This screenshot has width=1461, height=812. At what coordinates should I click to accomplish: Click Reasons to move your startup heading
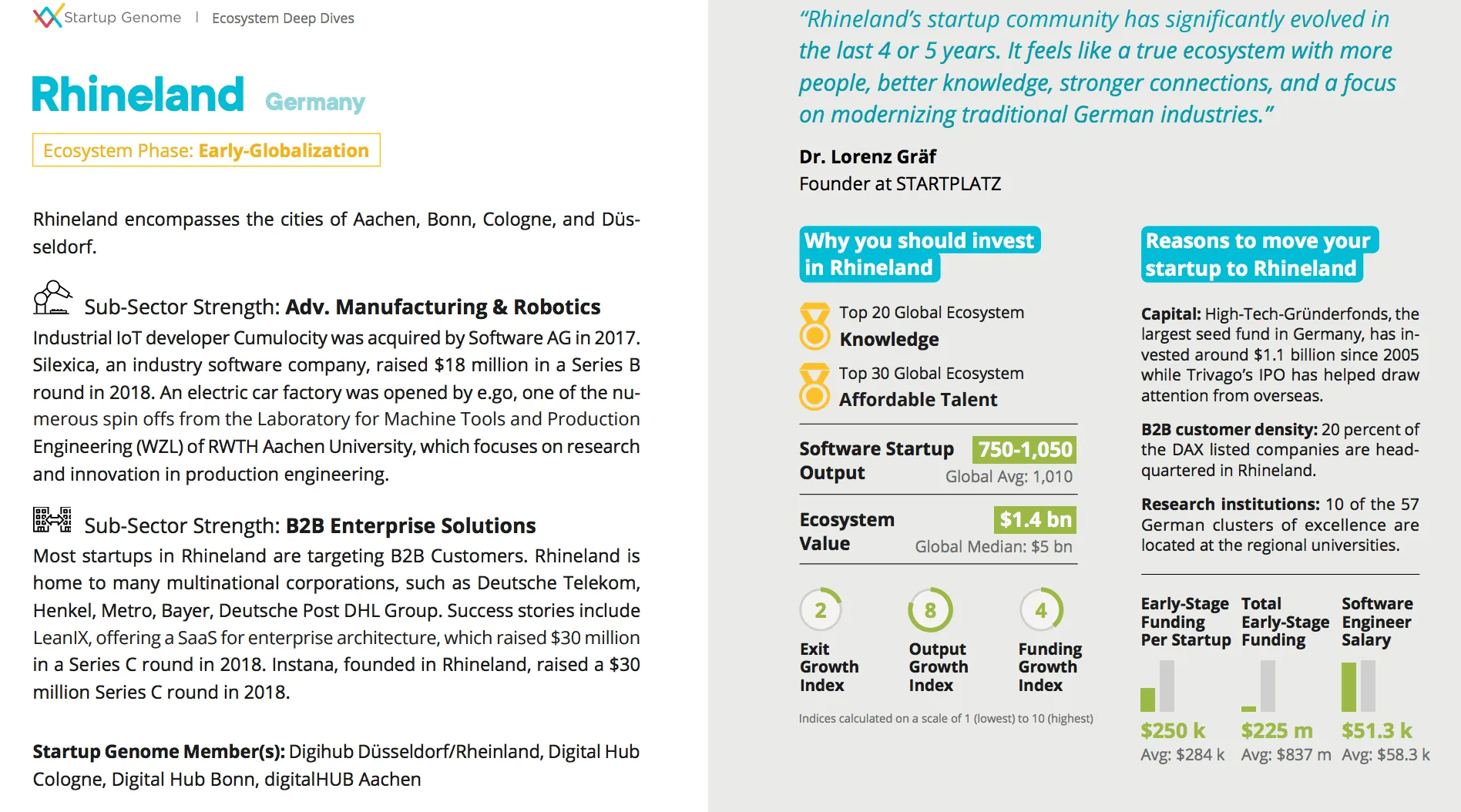[x=1258, y=254]
